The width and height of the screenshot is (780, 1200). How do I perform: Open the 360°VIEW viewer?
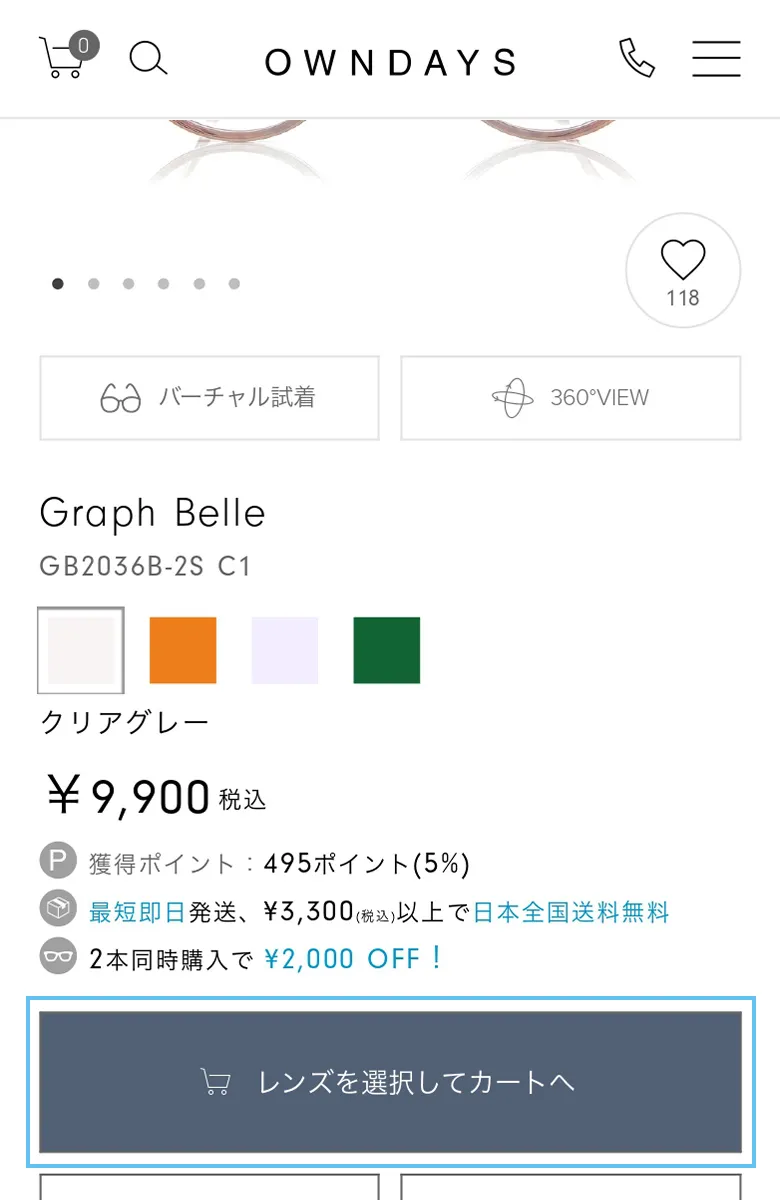[570, 398]
